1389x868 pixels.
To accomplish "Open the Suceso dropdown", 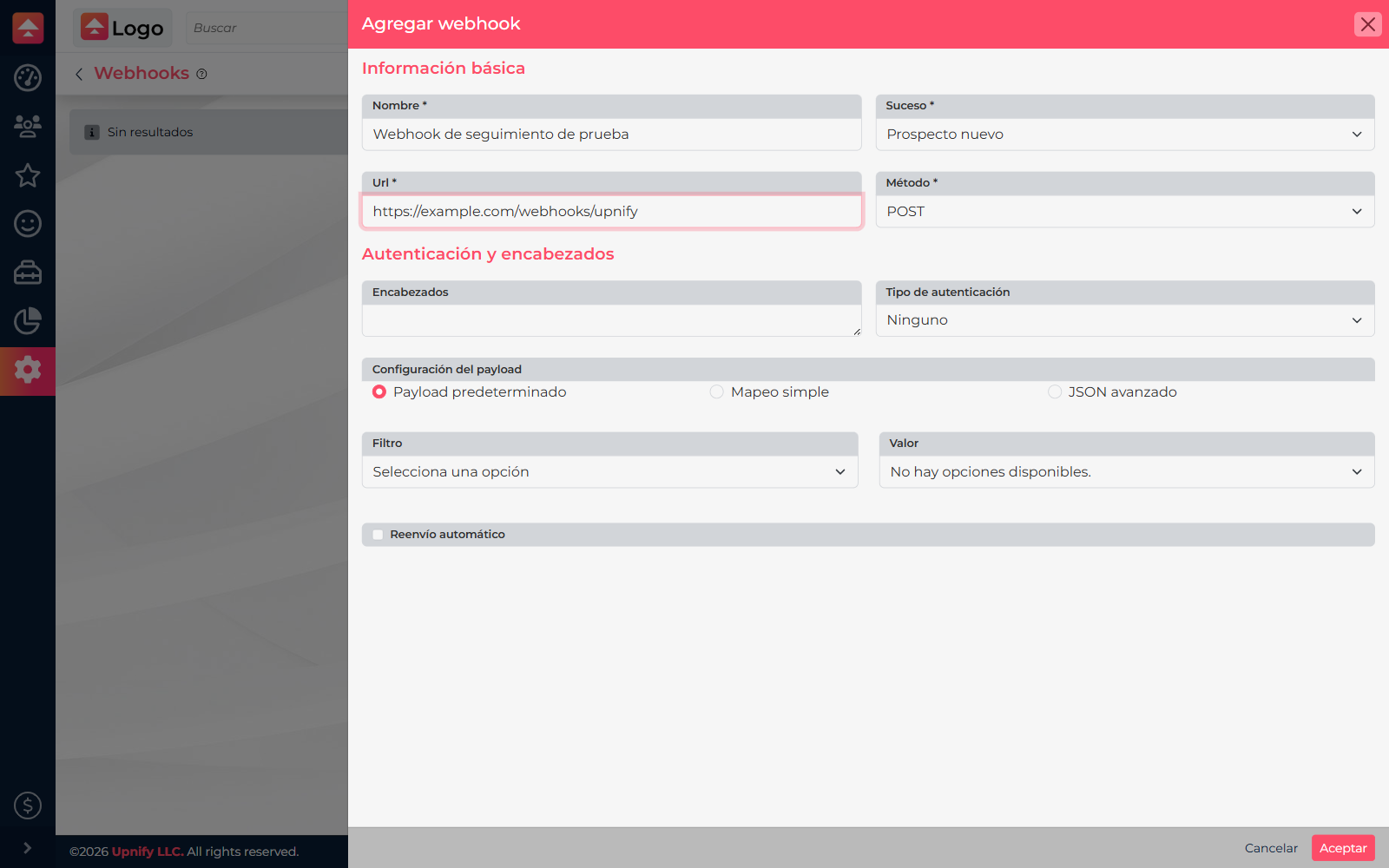I will coord(1125,135).
